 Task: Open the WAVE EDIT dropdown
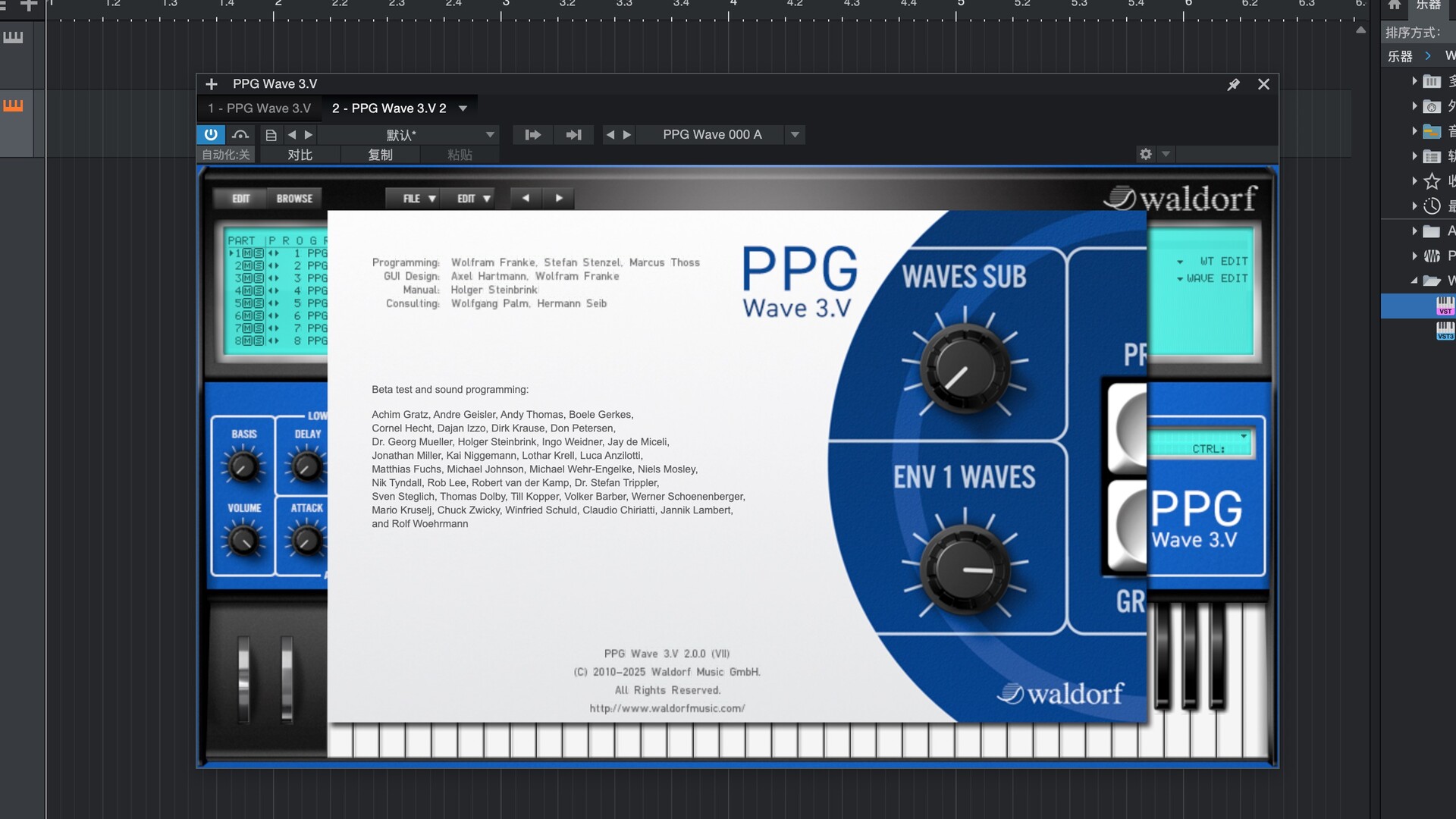pos(1213,278)
